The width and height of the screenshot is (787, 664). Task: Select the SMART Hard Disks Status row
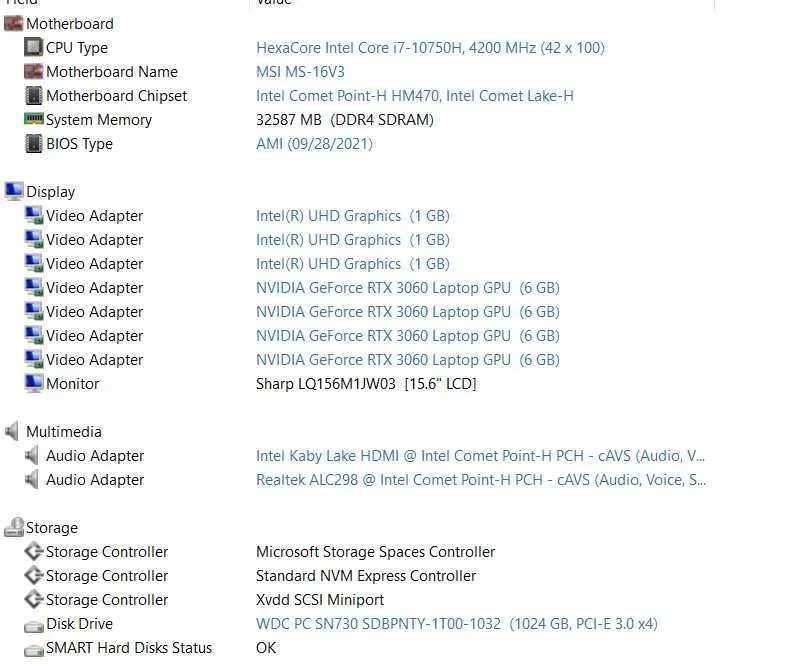point(129,647)
